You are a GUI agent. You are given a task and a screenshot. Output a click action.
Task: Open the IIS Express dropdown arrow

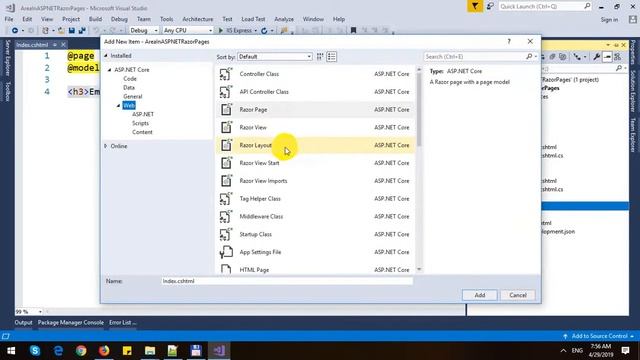[x=256, y=31]
